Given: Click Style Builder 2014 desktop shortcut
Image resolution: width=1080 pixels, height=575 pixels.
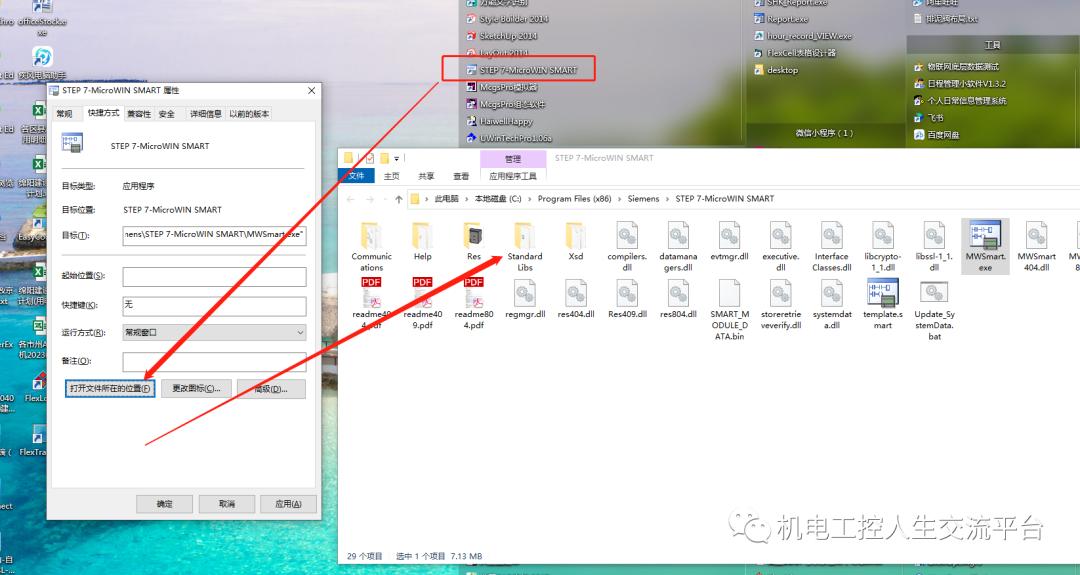Looking at the screenshot, I should click(x=507, y=19).
